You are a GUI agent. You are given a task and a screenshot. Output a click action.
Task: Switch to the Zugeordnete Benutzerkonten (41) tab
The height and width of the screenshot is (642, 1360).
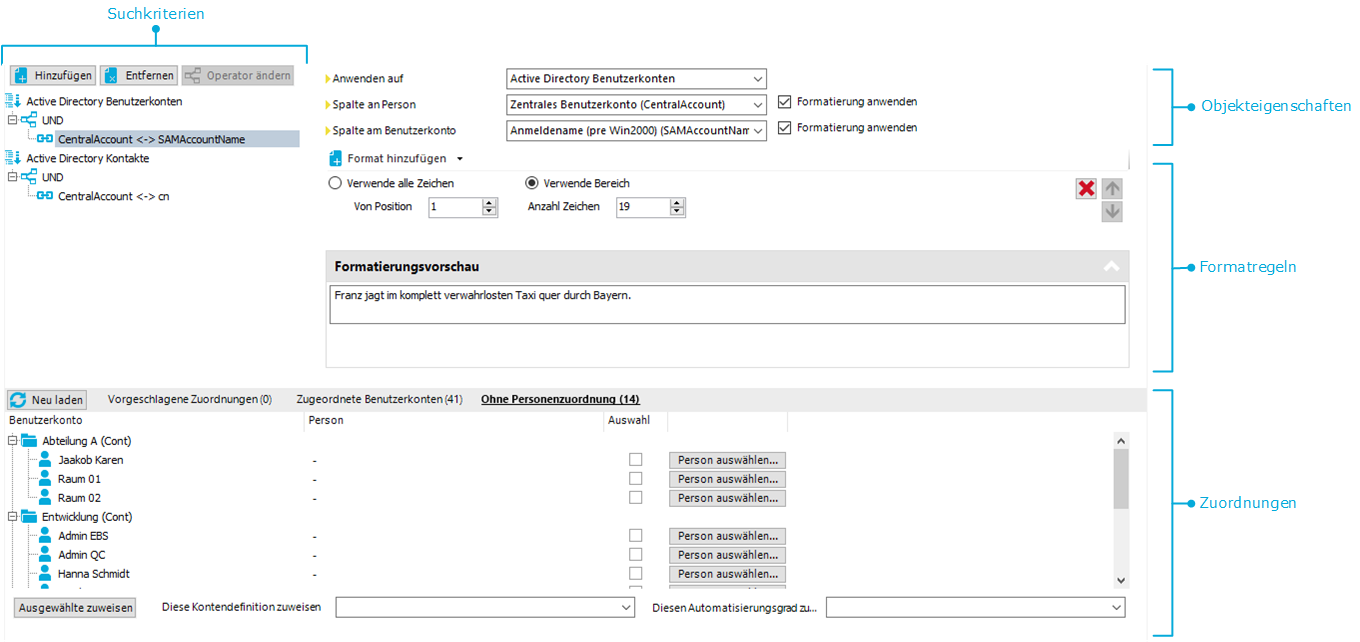pyautogui.click(x=379, y=400)
